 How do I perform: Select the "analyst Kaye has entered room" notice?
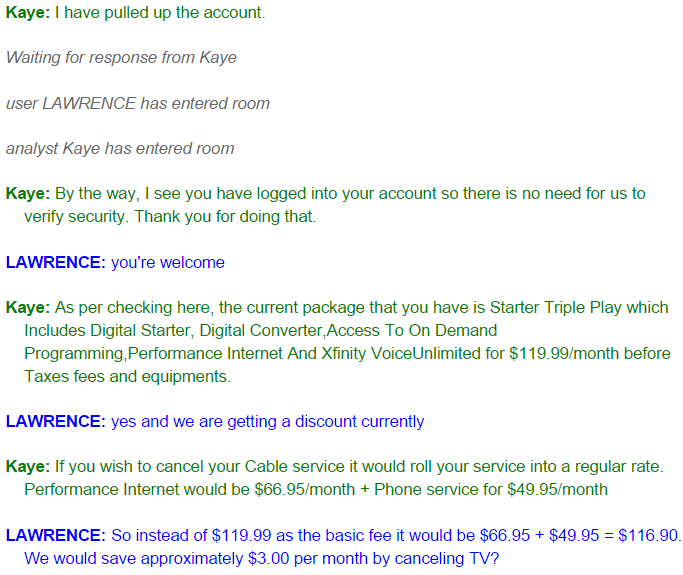tap(120, 148)
